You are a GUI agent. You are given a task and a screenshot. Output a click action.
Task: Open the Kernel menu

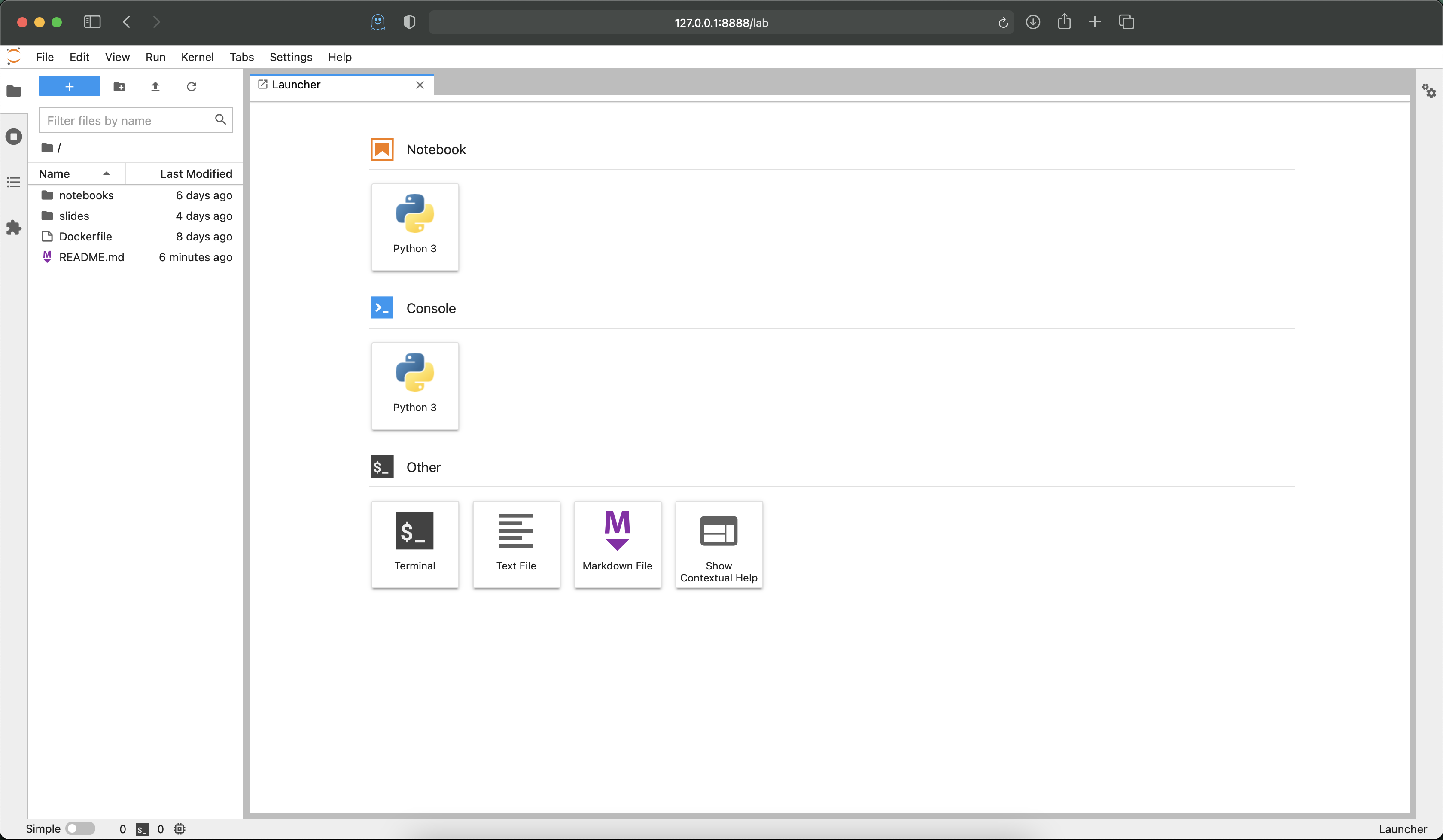[197, 57]
